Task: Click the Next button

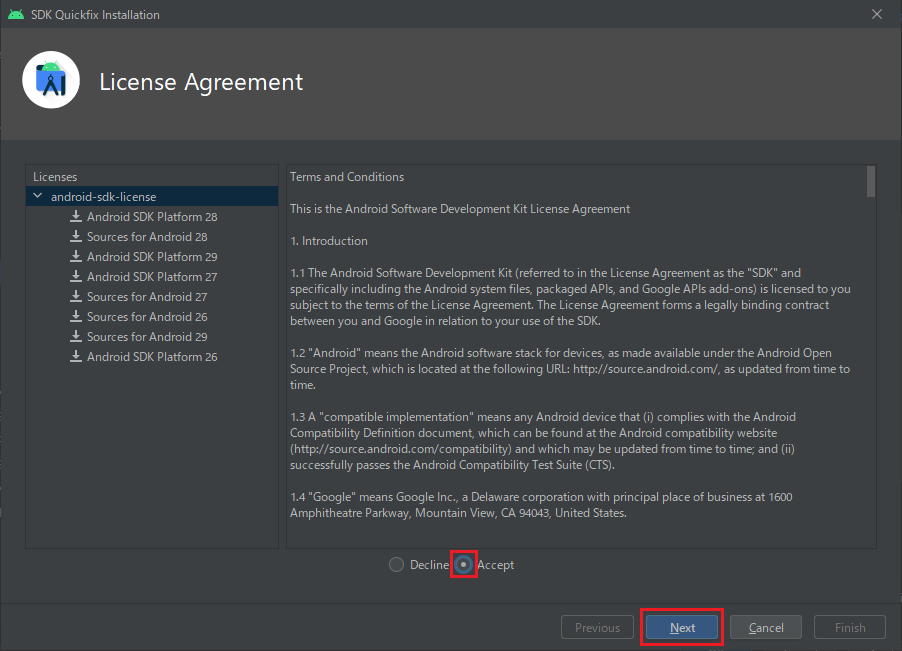Action: [x=682, y=627]
